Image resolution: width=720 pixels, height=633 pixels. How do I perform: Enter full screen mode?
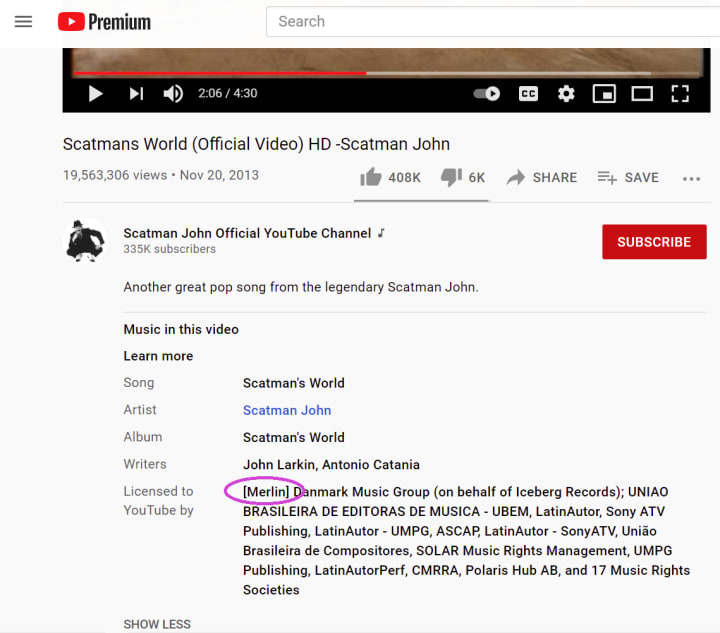680,94
